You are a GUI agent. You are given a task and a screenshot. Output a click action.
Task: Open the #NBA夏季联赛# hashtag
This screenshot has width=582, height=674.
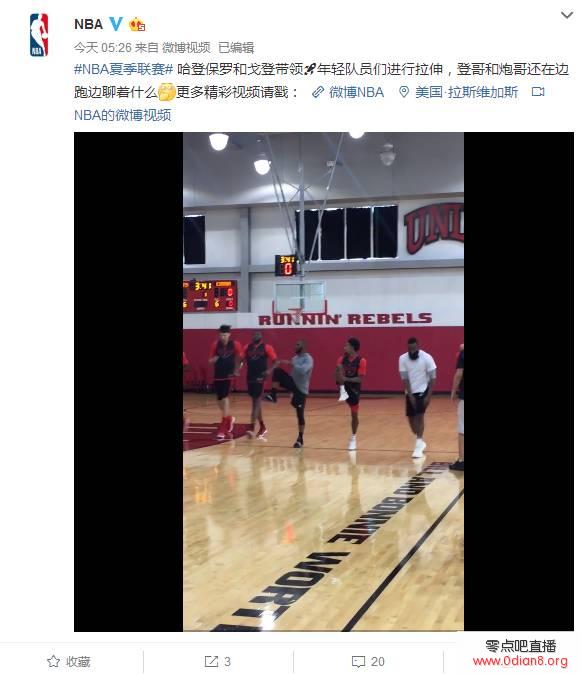[x=123, y=69]
